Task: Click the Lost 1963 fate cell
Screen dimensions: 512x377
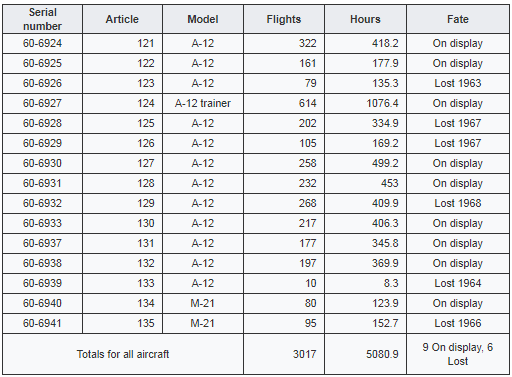Action: [458, 83]
